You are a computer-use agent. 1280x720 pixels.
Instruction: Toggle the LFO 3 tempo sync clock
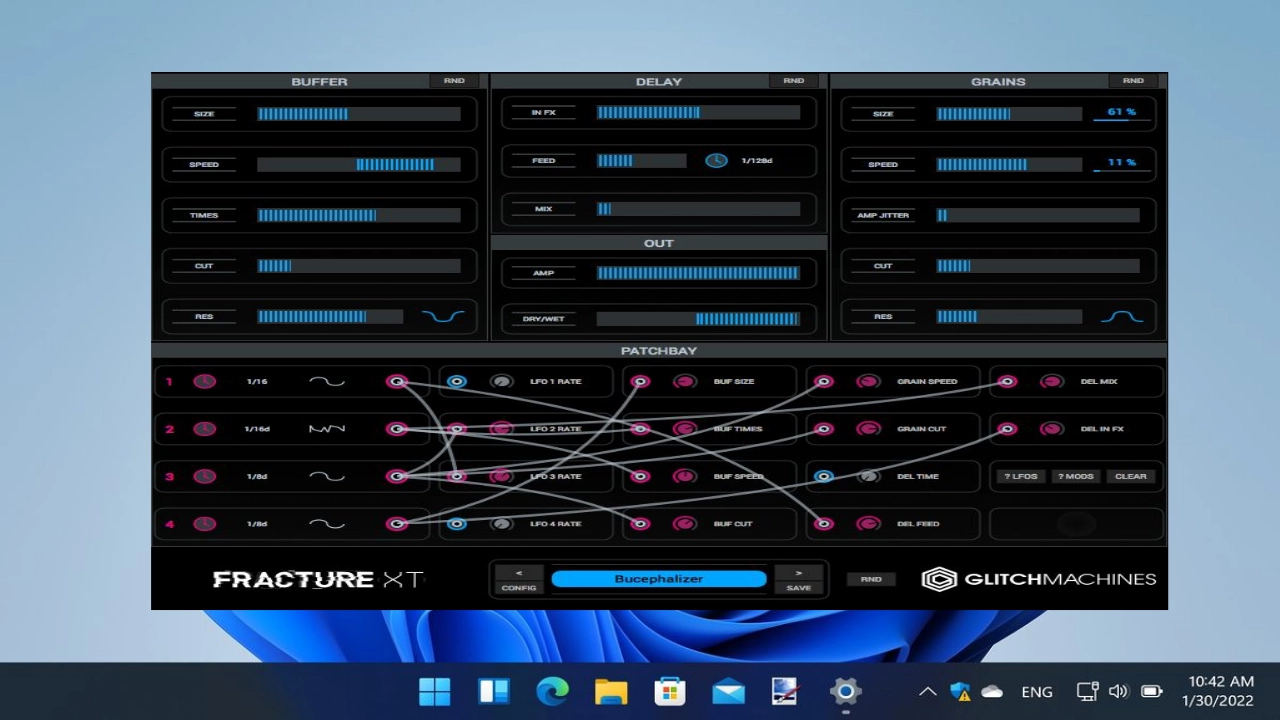click(x=204, y=476)
